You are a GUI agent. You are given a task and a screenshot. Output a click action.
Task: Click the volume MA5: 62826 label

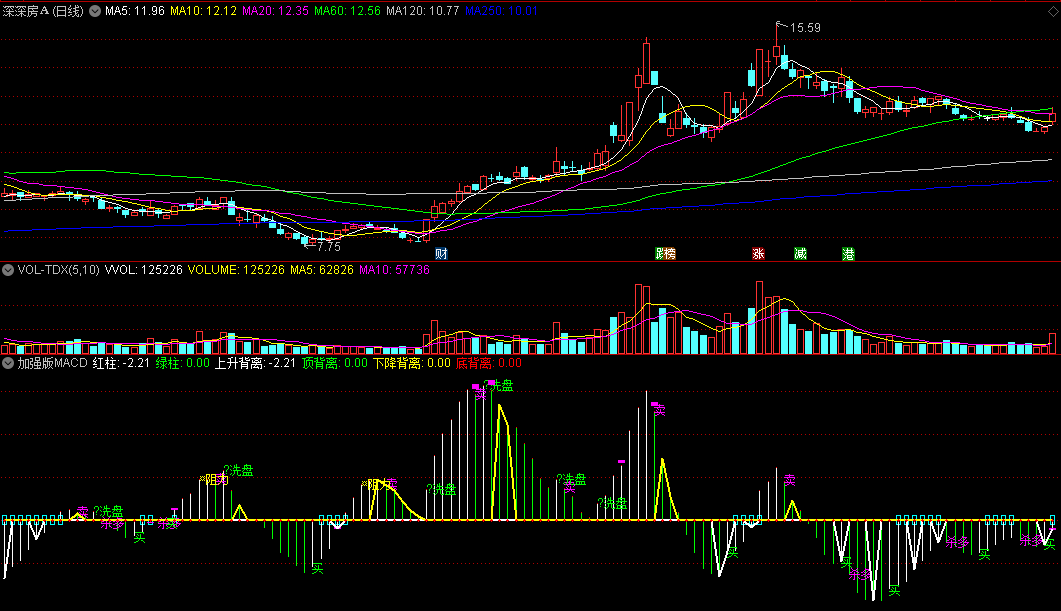click(x=322, y=270)
